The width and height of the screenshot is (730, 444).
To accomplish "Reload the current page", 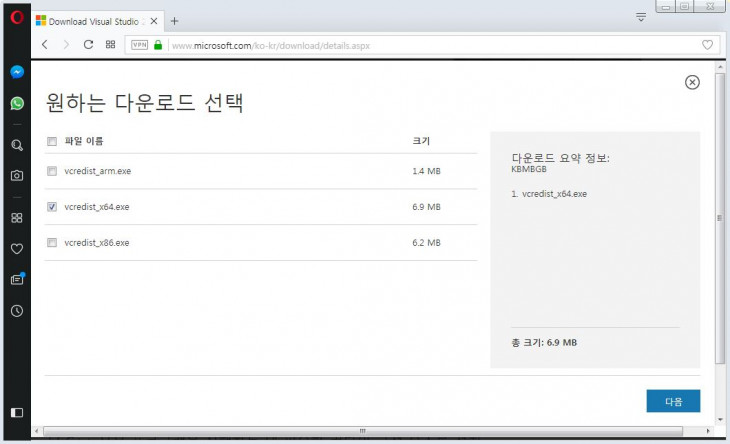I will click(x=88, y=45).
